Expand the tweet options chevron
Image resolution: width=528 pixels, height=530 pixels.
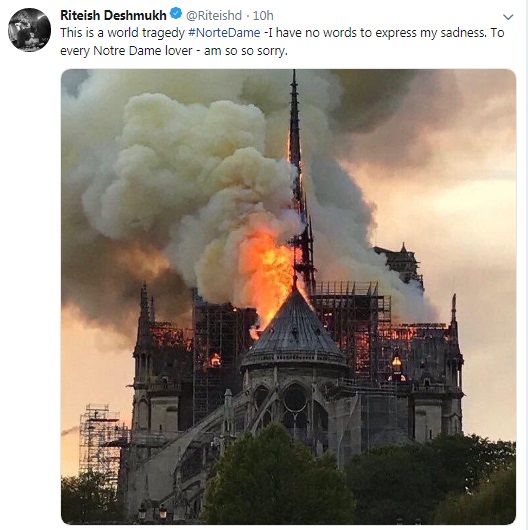point(508,17)
